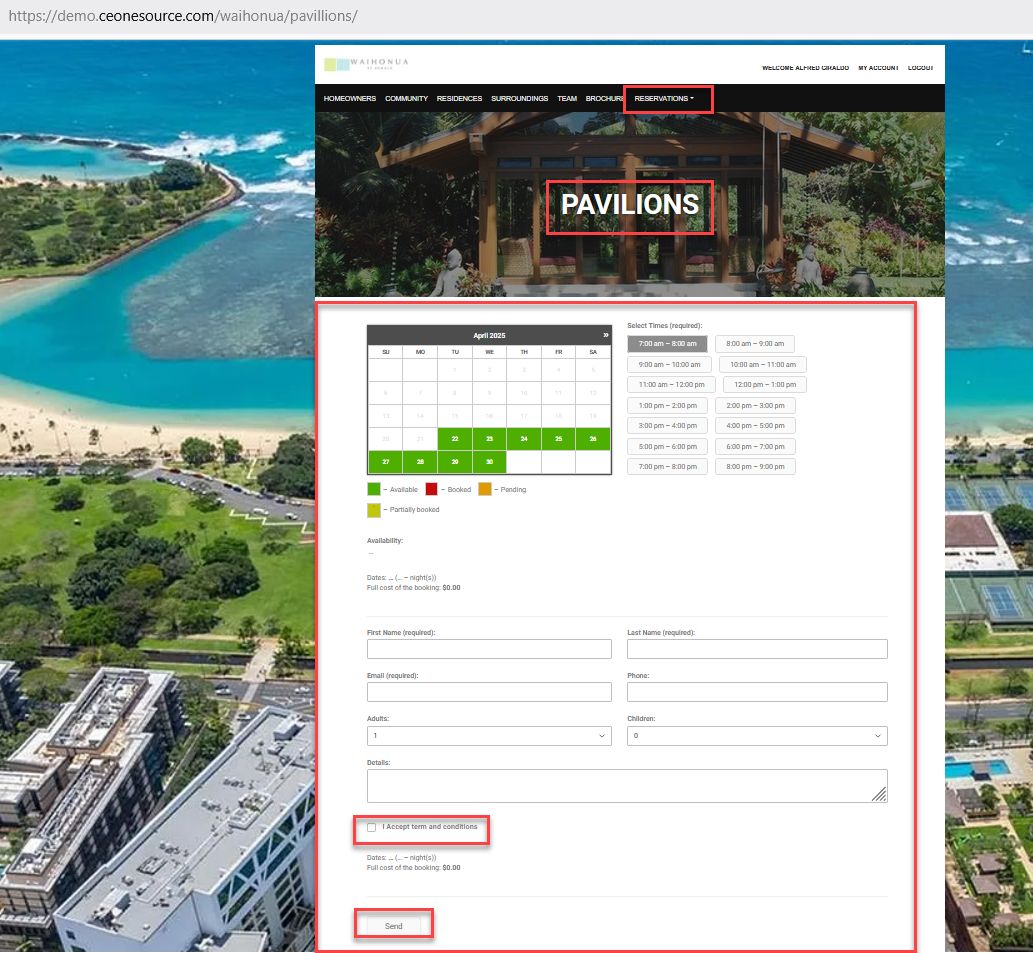Expand the Reservations dropdown menu

(664, 99)
